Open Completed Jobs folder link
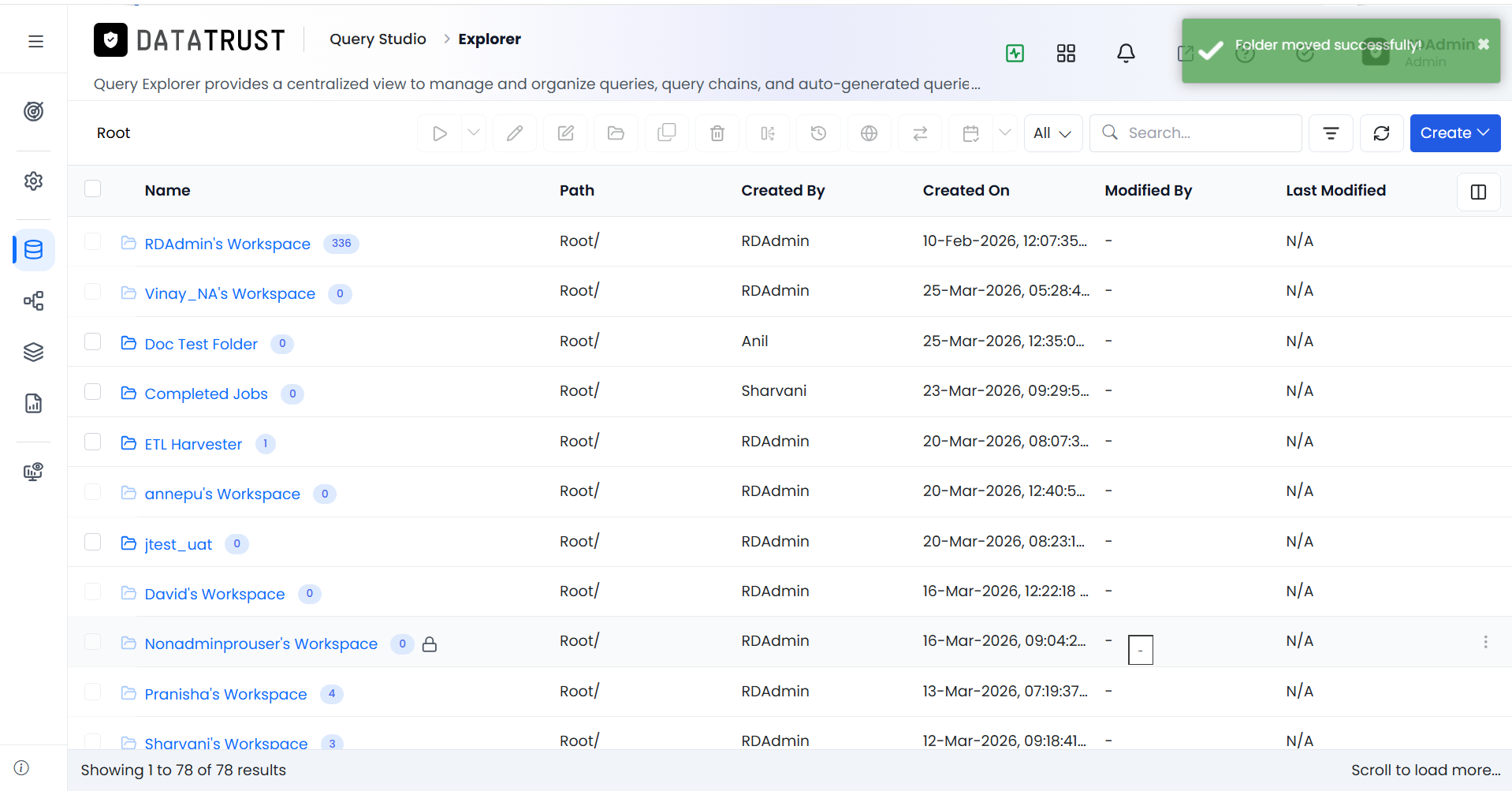1512x791 pixels. pyautogui.click(x=206, y=394)
